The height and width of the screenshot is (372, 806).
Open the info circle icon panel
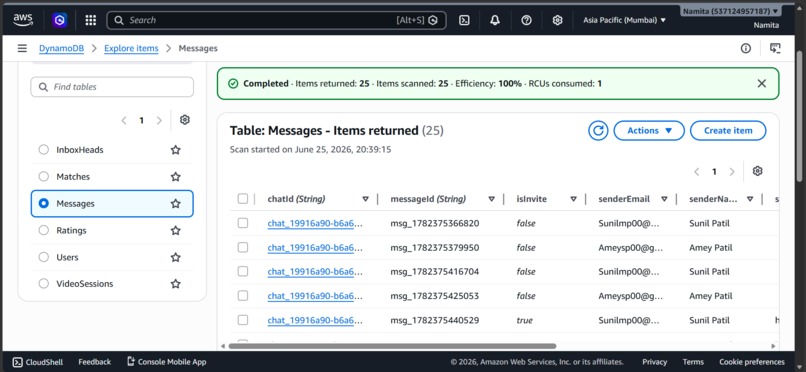tap(746, 48)
